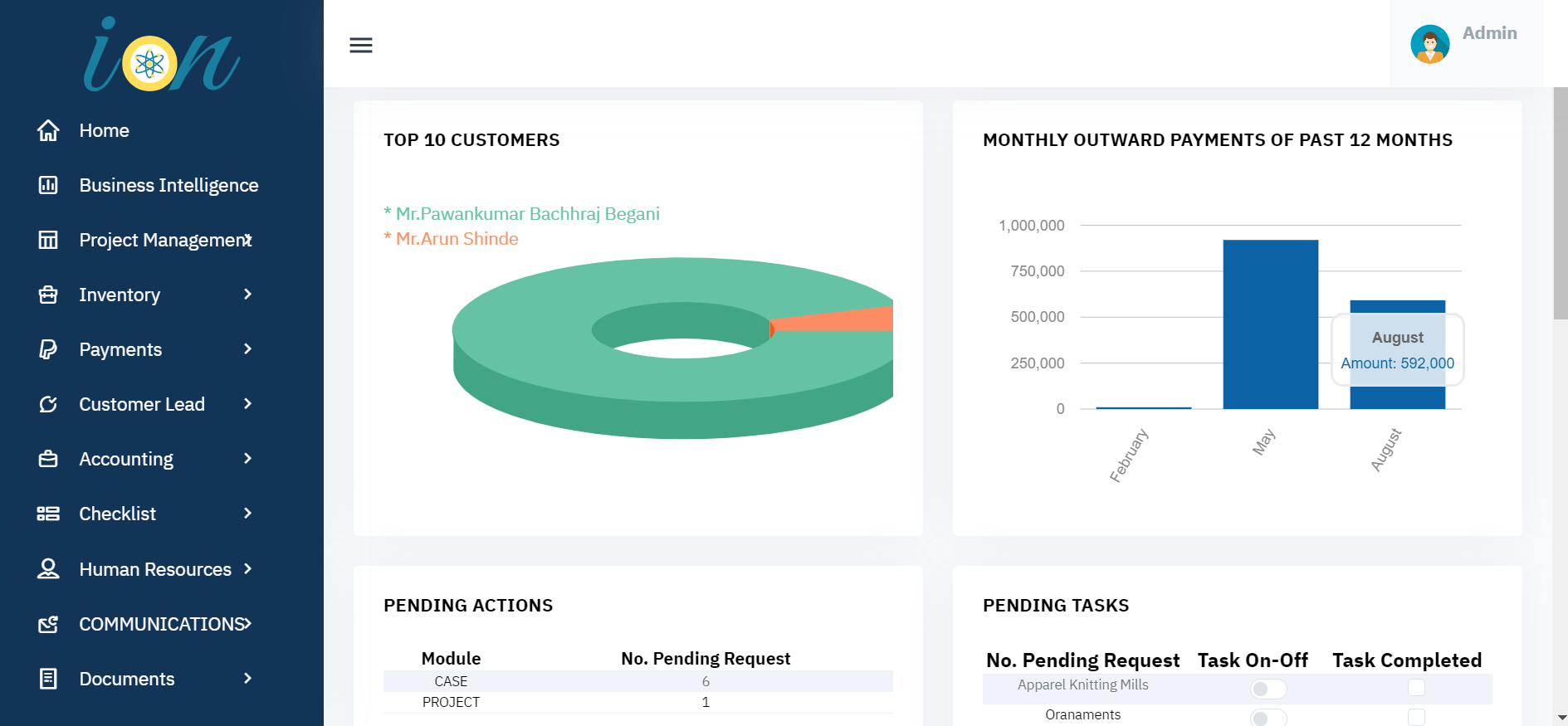Click the Human Resources person icon
Screen dimensions: 1568x726
(48, 568)
